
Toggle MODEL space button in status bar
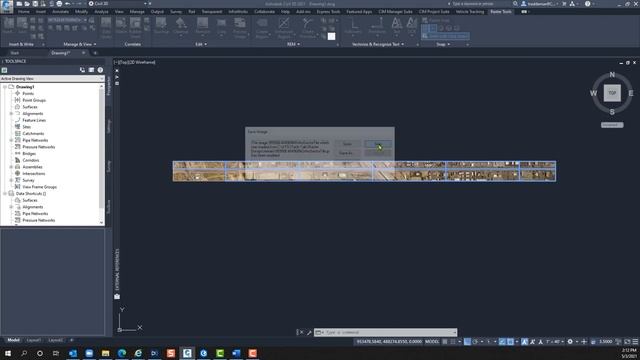point(432,342)
